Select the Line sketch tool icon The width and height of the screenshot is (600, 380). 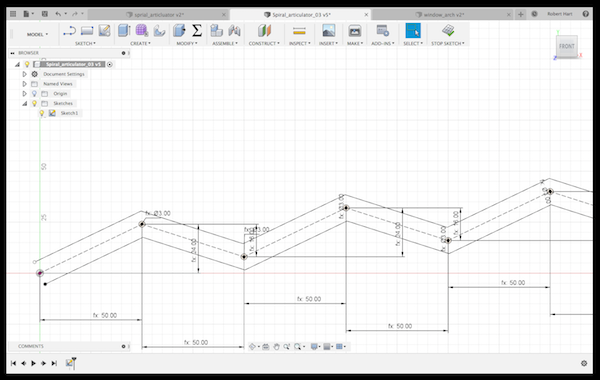coord(69,31)
